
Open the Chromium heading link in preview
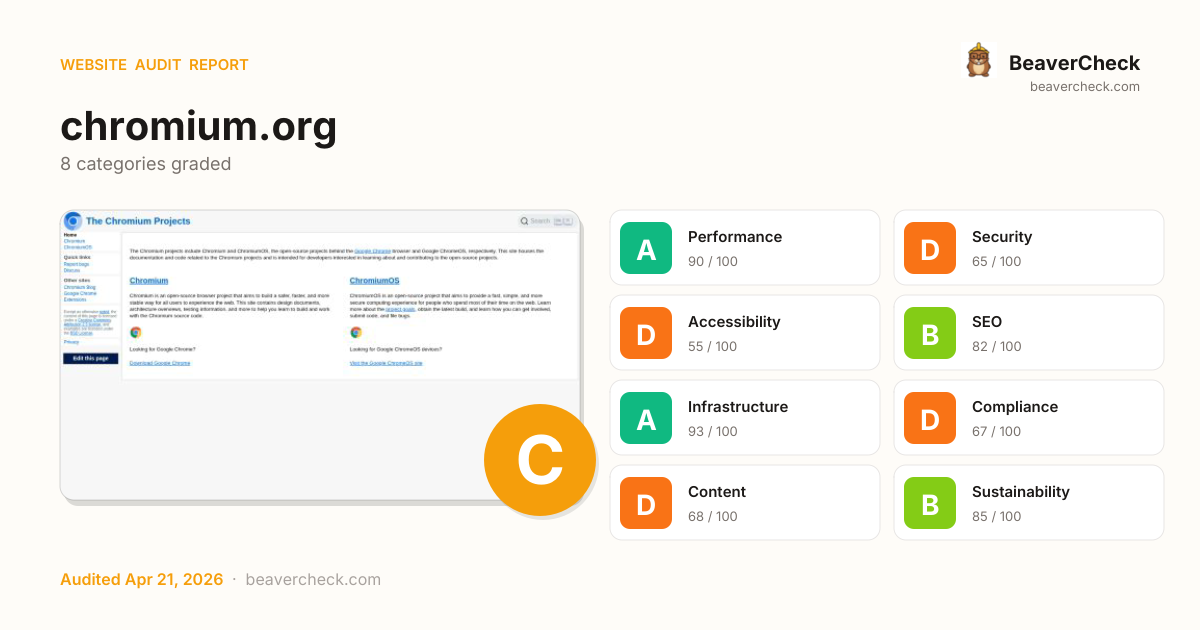click(x=149, y=281)
